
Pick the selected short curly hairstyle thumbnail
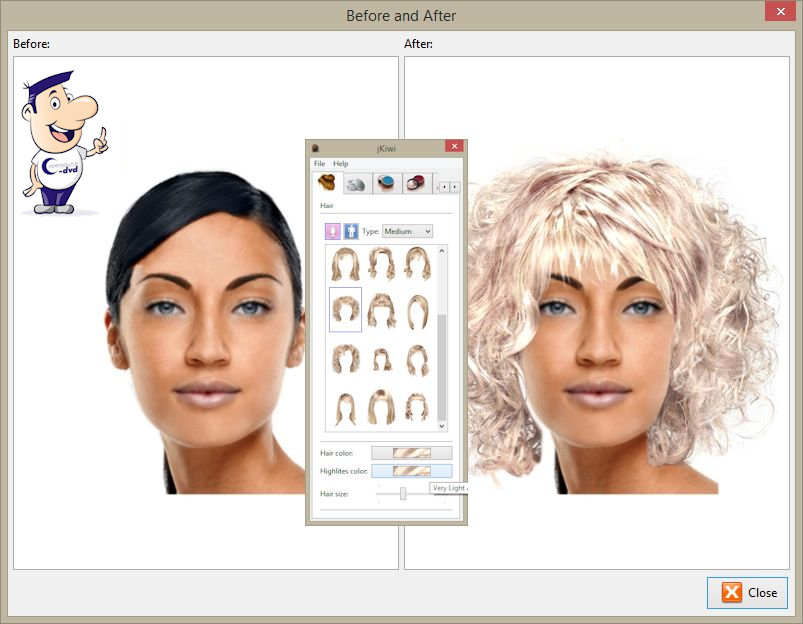pyautogui.click(x=346, y=310)
